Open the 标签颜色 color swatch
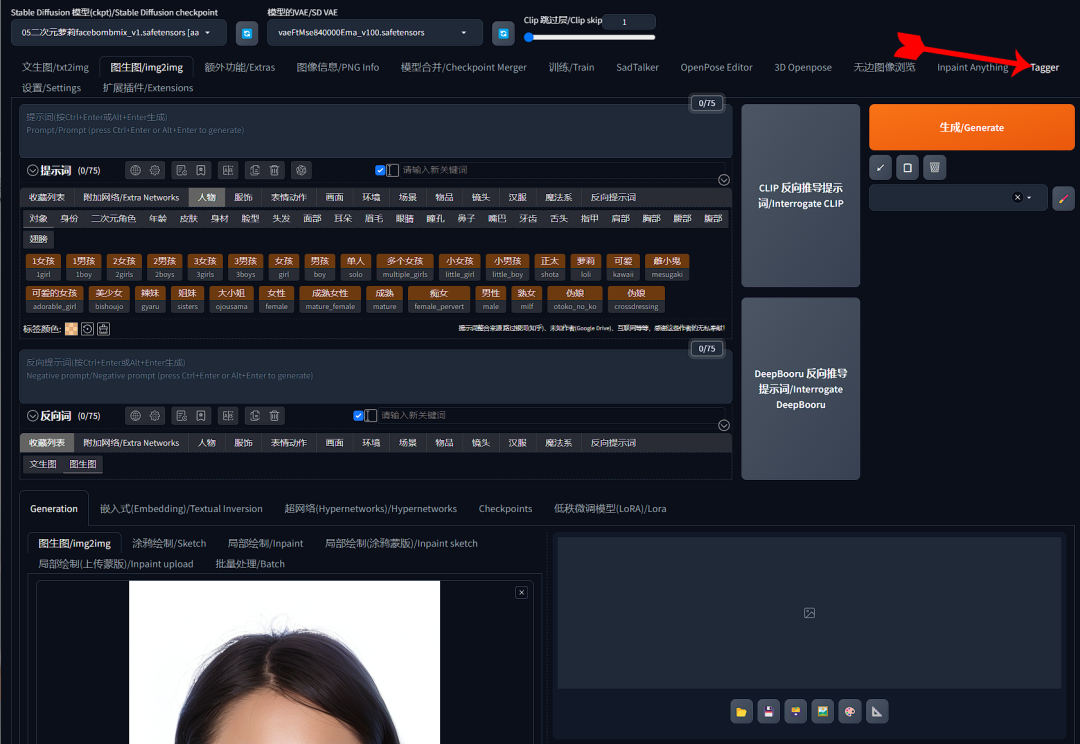 [71, 329]
